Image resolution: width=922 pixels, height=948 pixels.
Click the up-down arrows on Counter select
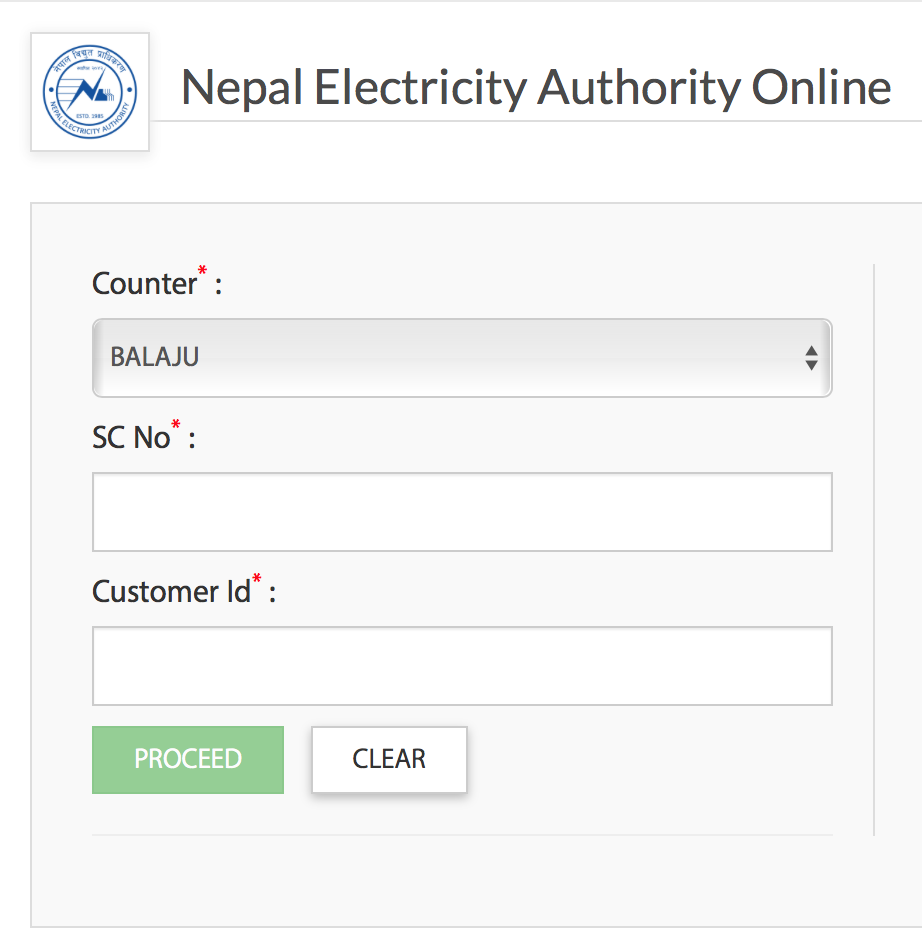coord(811,358)
